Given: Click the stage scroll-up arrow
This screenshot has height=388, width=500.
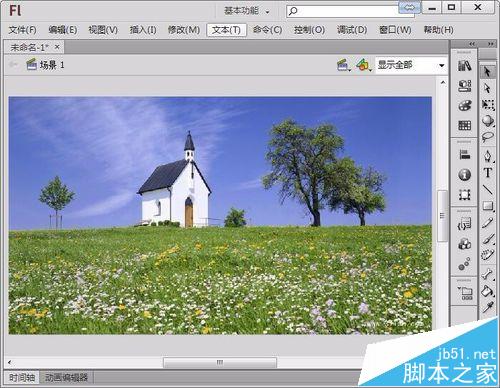Looking at the screenshot, I should tap(443, 82).
